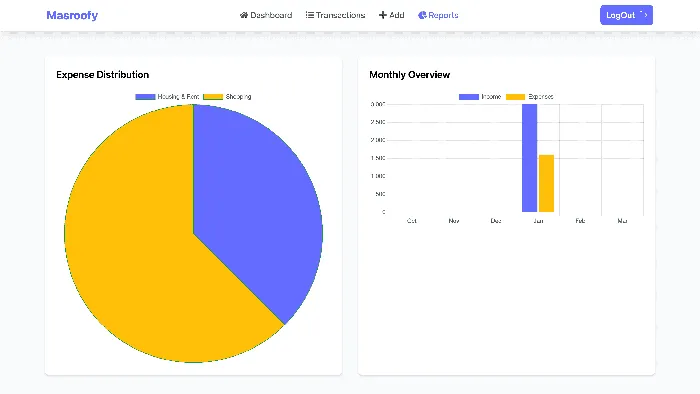Image resolution: width=700 pixels, height=394 pixels.
Task: Open the Masroofy home logo
Action: coord(72,15)
